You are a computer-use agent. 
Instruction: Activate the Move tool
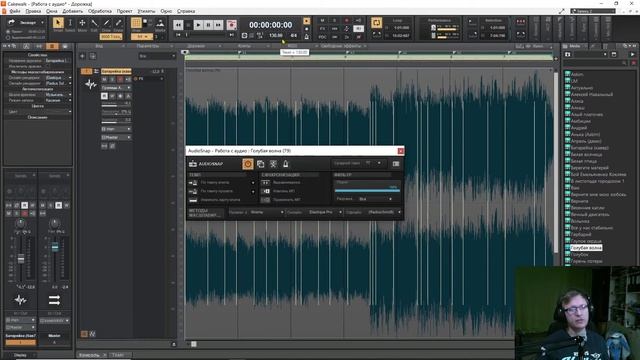82,23
